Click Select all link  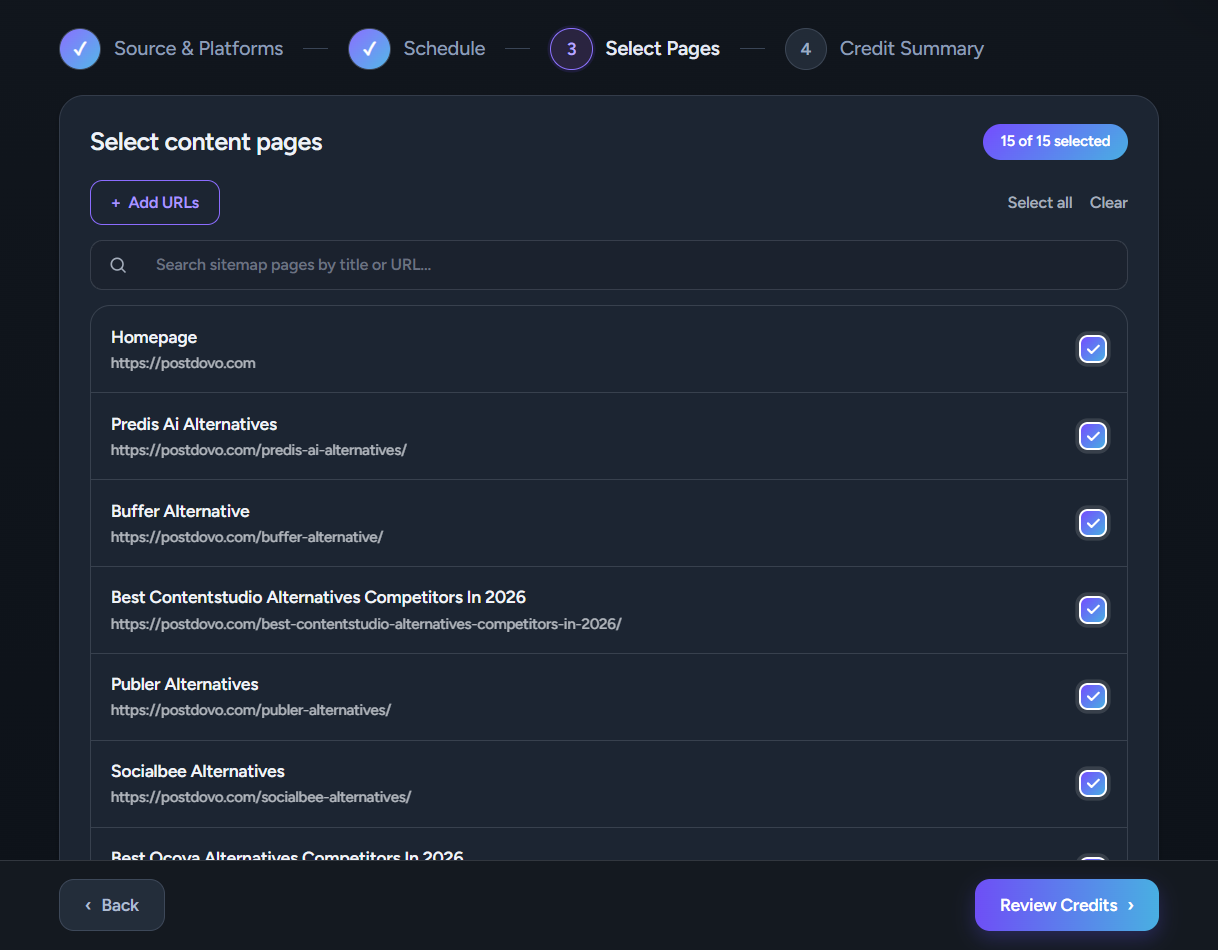click(x=1040, y=203)
